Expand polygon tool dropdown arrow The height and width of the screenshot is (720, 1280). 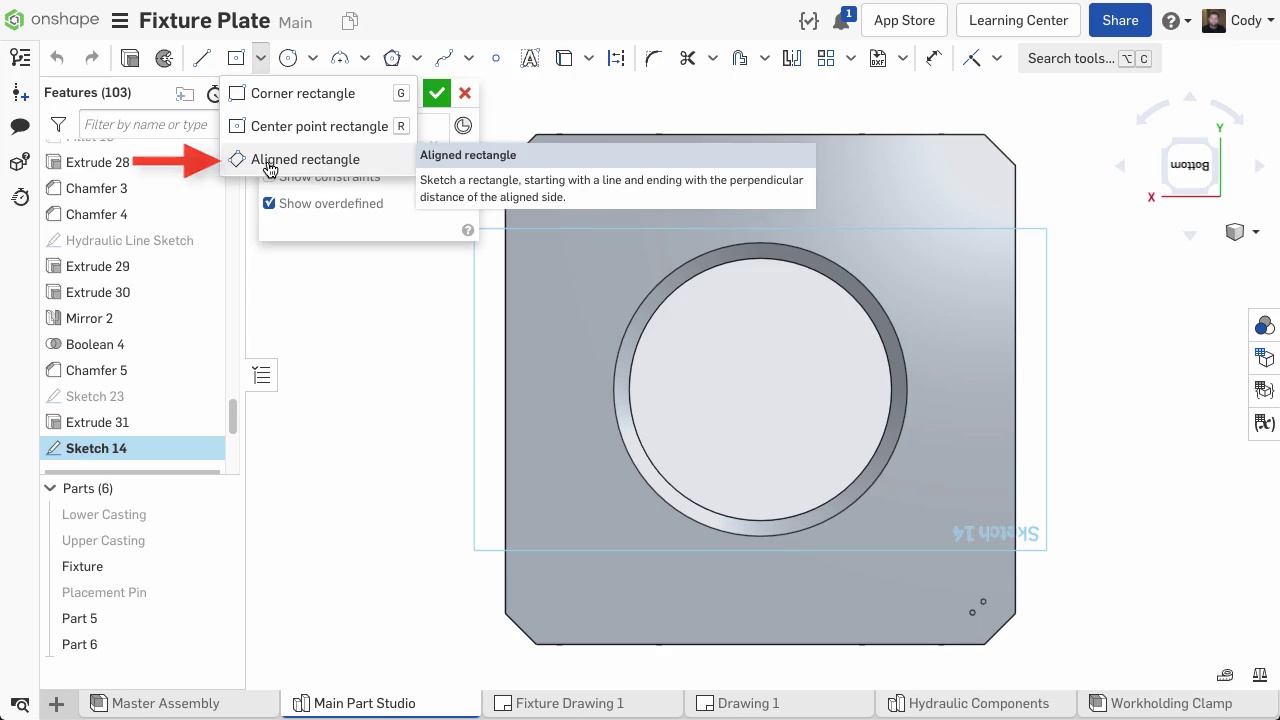pos(416,58)
